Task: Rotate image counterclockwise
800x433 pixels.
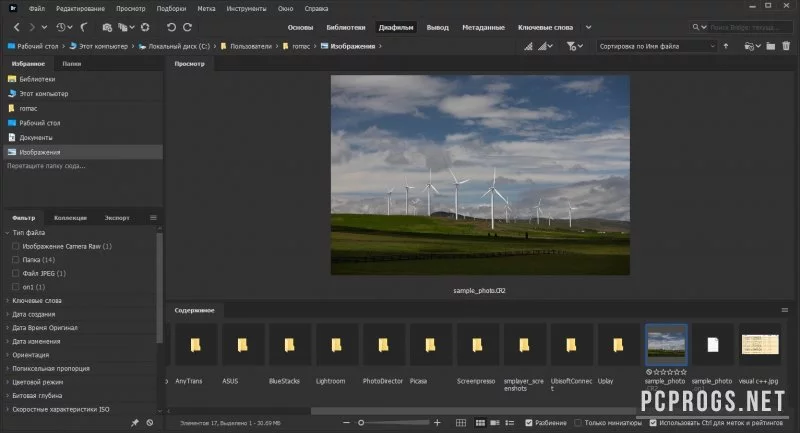Action: [171, 27]
